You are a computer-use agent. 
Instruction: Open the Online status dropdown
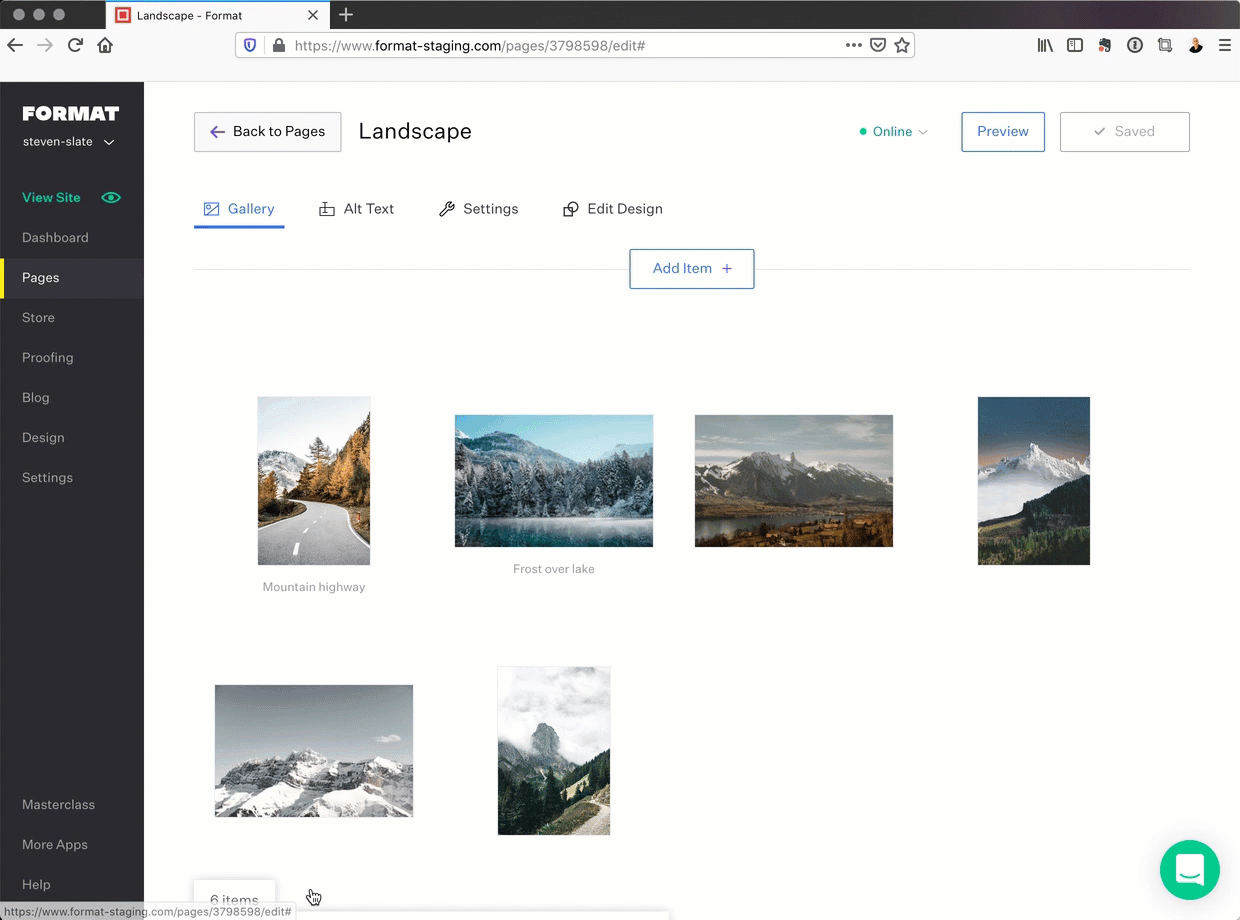click(894, 132)
